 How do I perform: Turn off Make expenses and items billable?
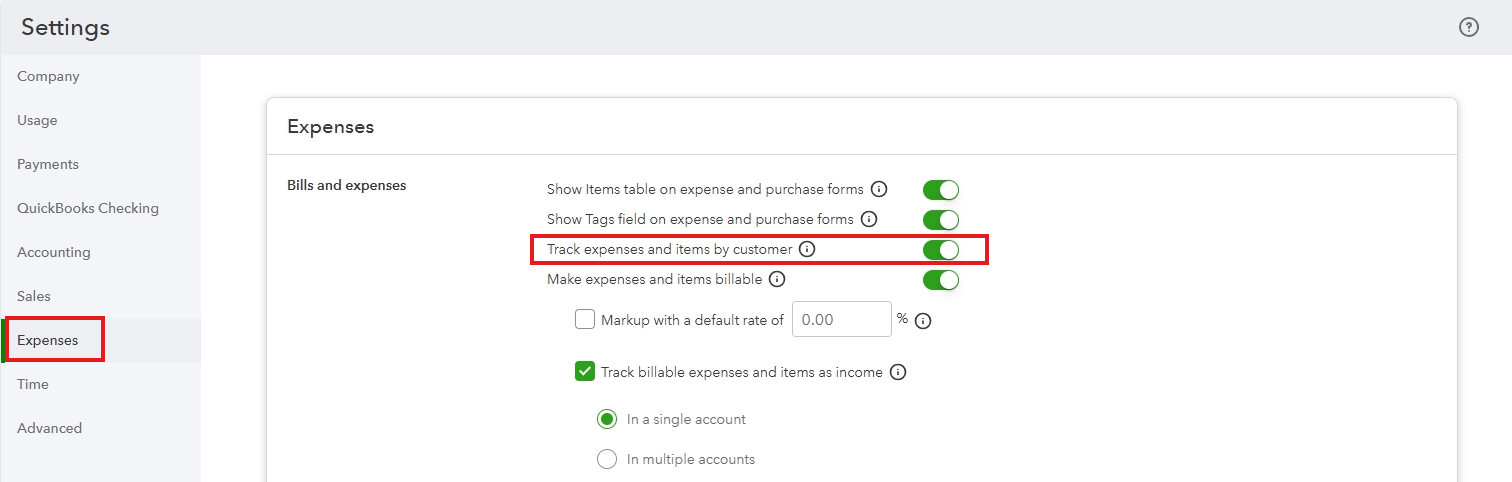(x=940, y=280)
